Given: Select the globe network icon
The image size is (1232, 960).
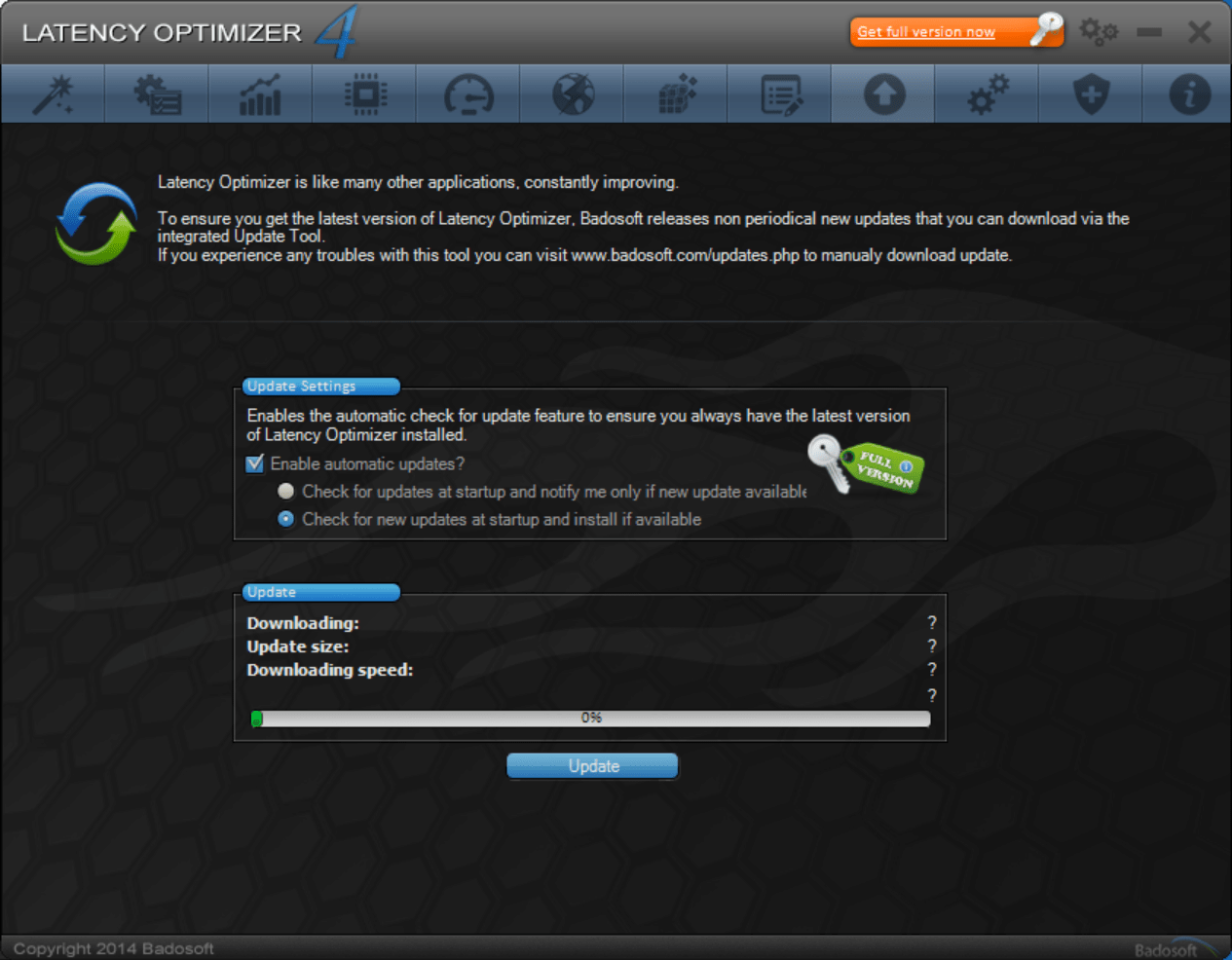Looking at the screenshot, I should (573, 94).
